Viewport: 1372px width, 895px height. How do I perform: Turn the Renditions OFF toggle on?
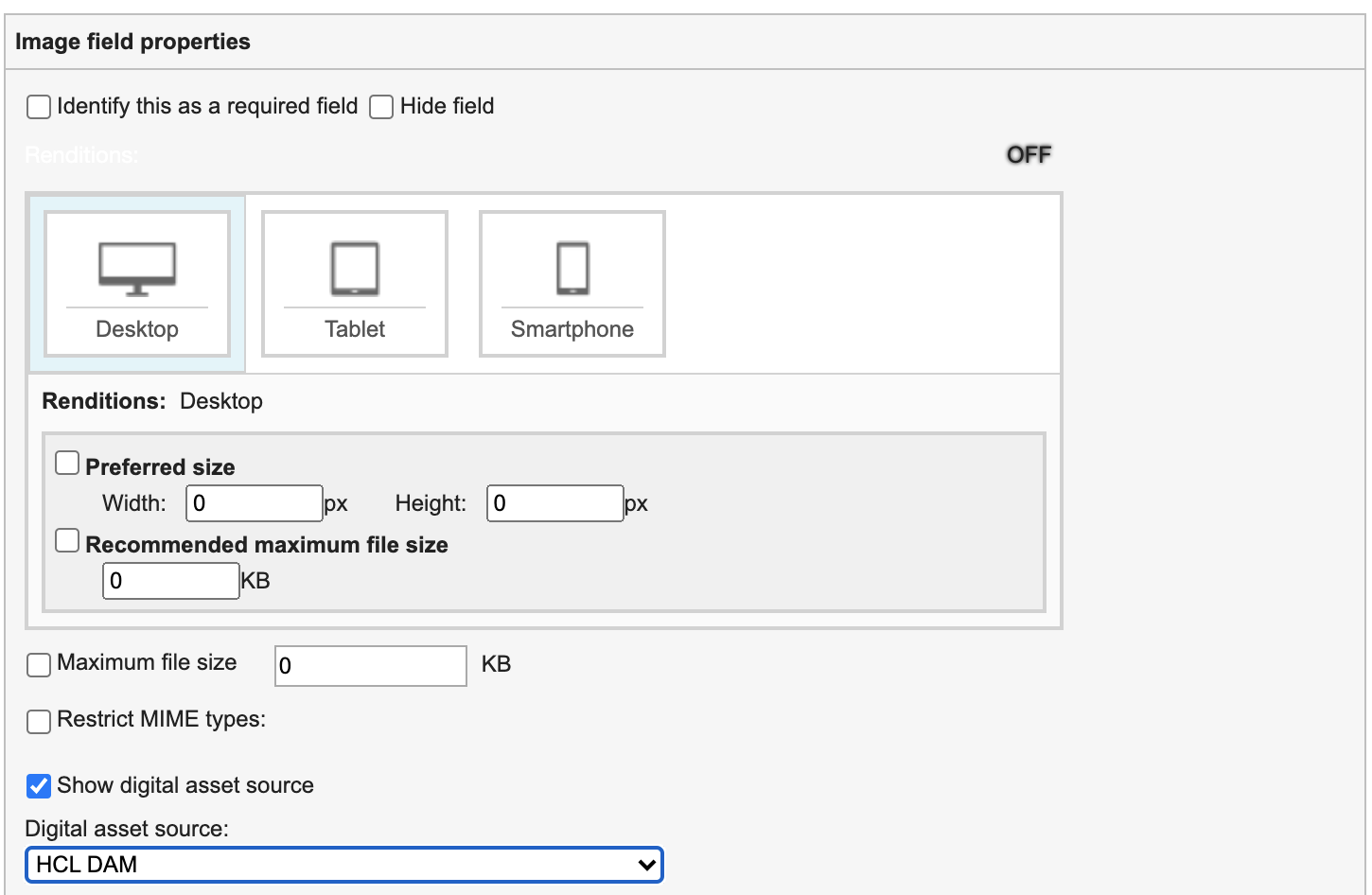click(1029, 154)
